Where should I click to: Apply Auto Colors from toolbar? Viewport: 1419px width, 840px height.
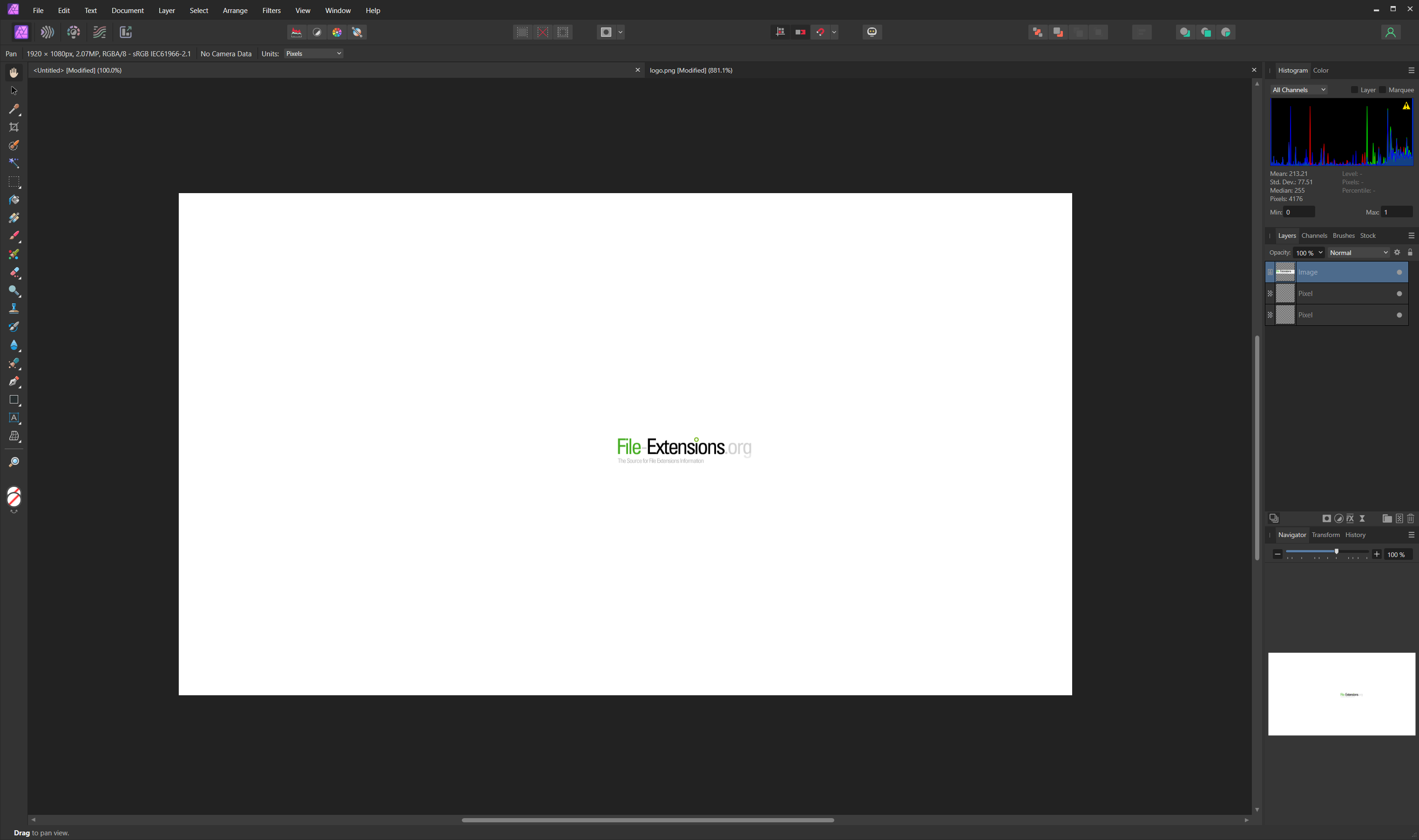coord(337,32)
